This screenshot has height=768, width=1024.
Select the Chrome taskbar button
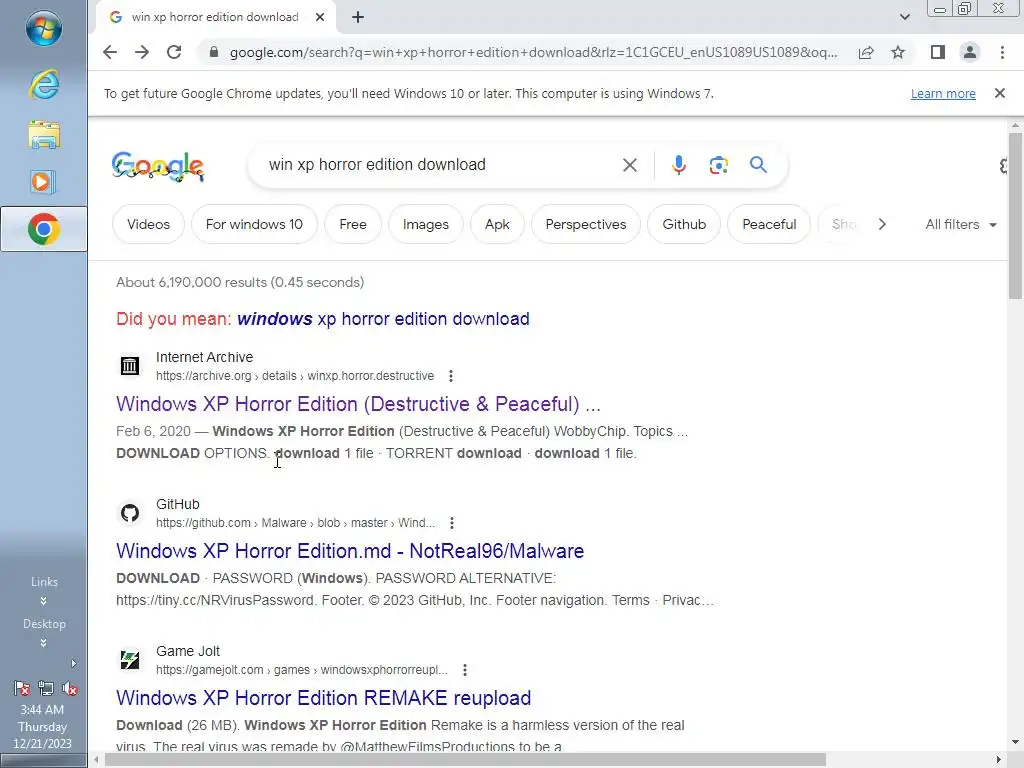pyautogui.click(x=44, y=229)
